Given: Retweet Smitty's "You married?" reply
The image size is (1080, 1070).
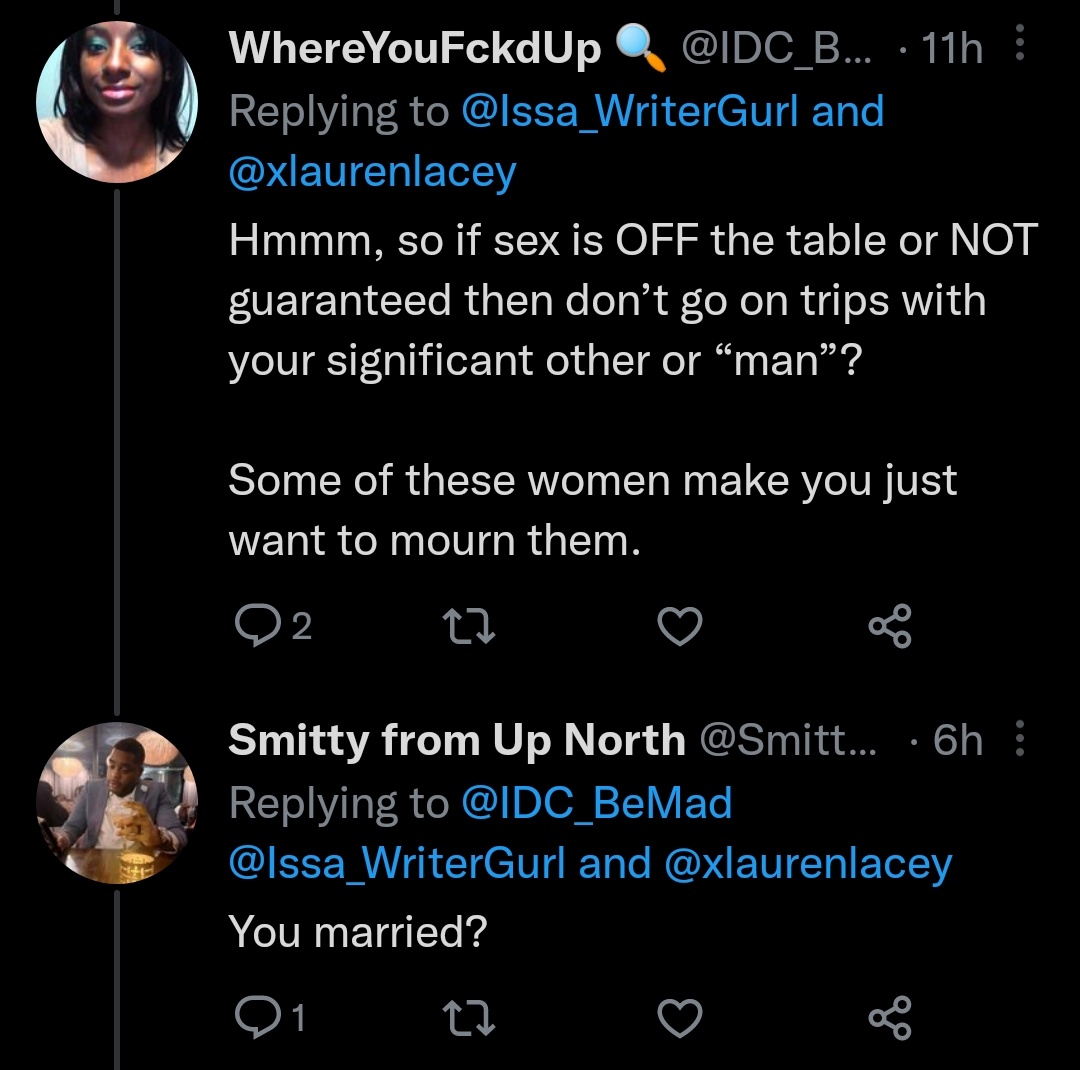Looking at the screenshot, I should [x=468, y=1017].
